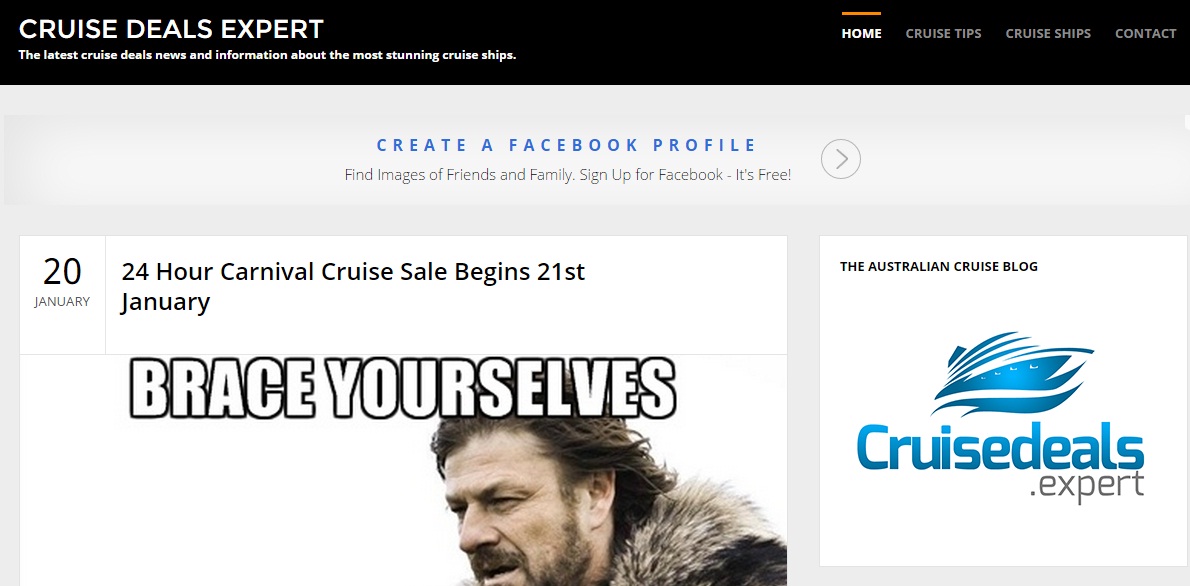The height and width of the screenshot is (586, 1190).
Task: Open the 24 Hour Carnival Cruise Sale post
Action: click(x=353, y=286)
